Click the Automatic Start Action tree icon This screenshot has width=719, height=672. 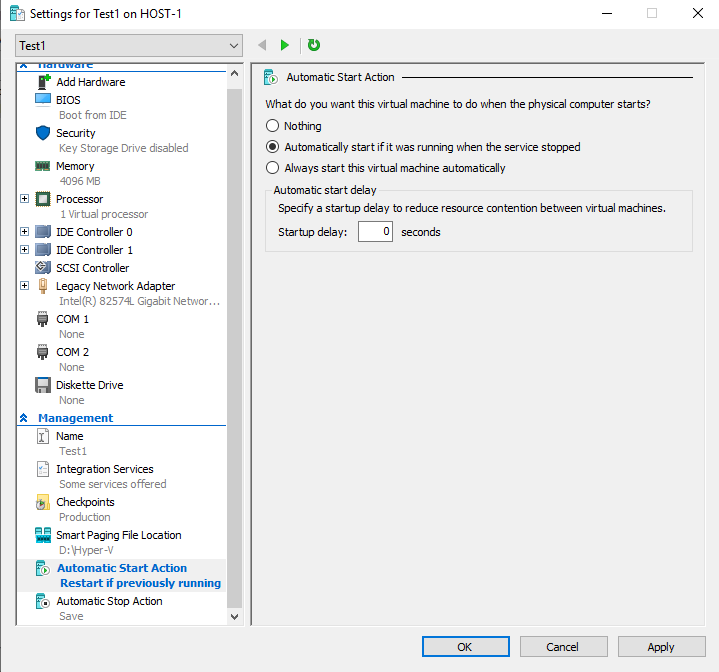click(43, 568)
